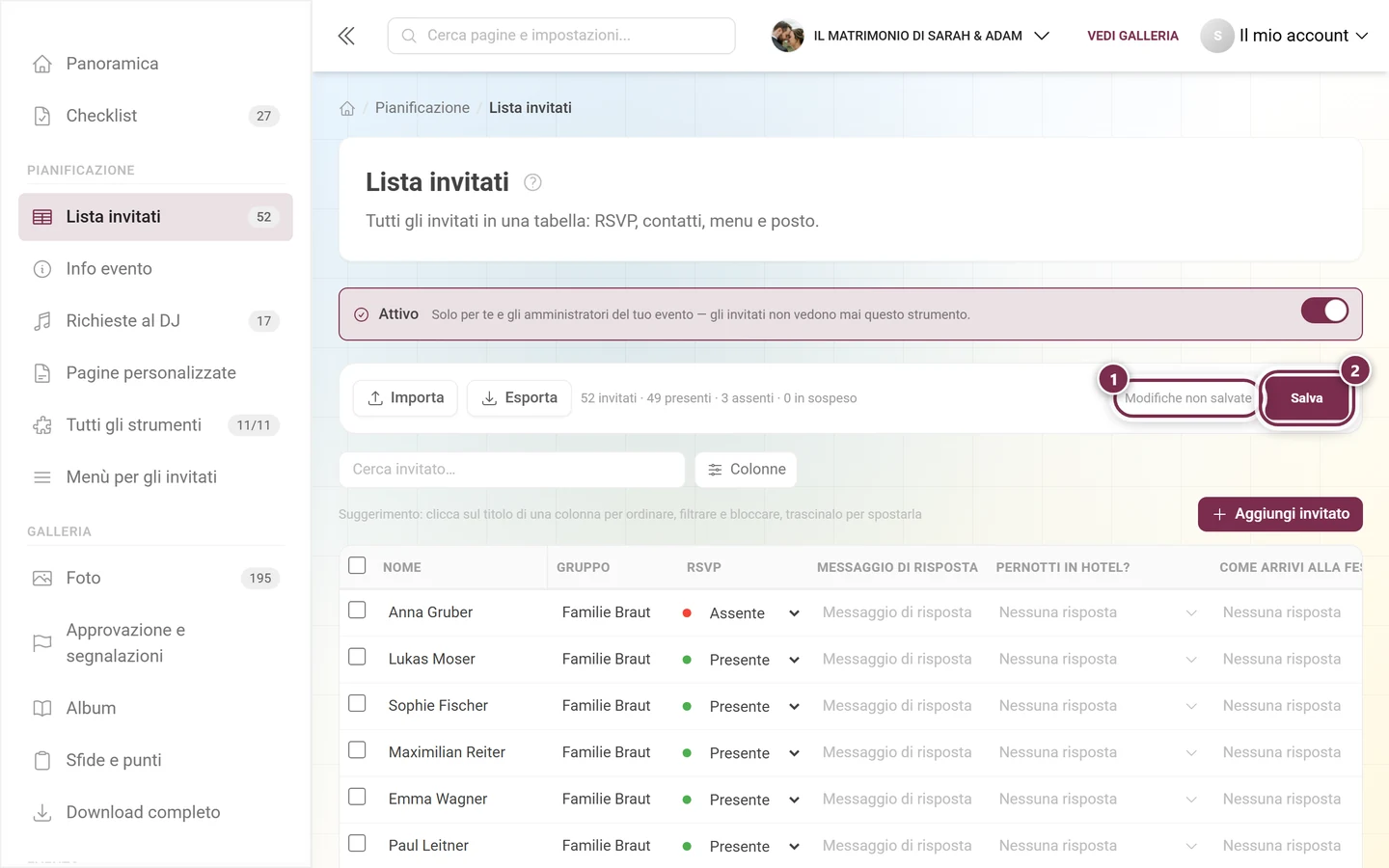This screenshot has width=1389, height=868.
Task: Click the Salva button
Action: pyautogui.click(x=1306, y=398)
